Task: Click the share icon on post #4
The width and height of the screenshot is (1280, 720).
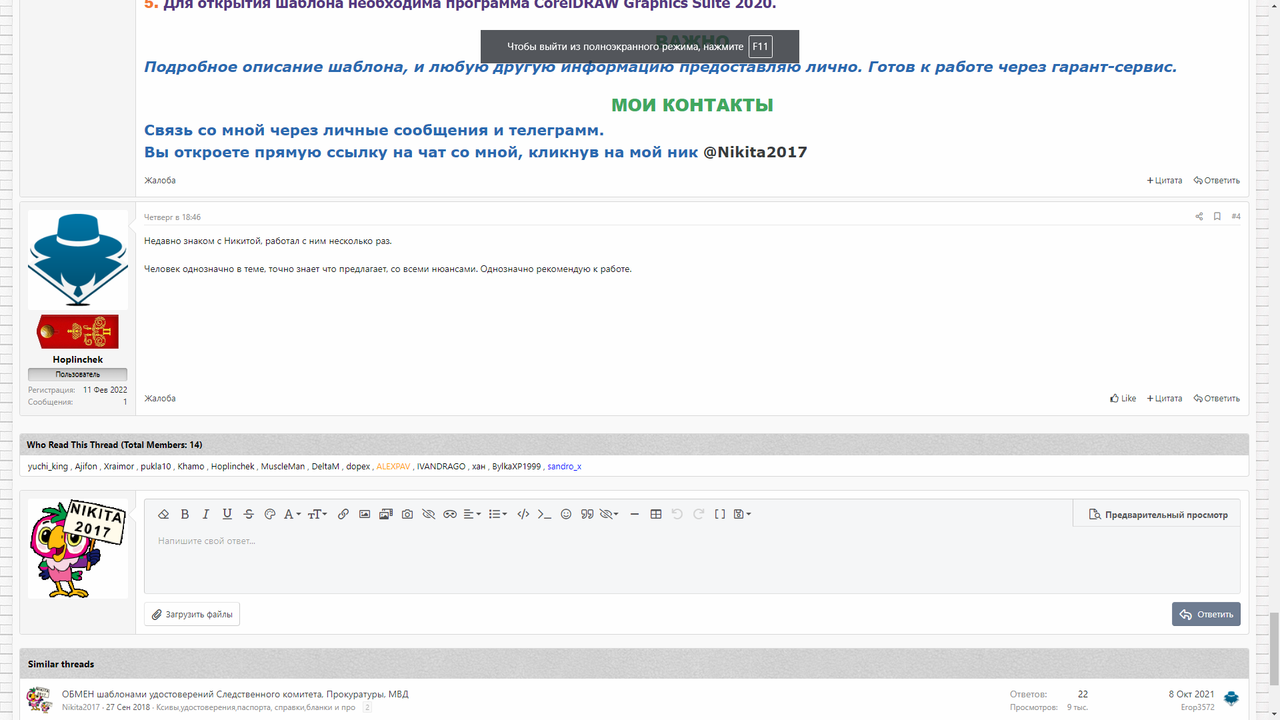Action: pyautogui.click(x=1199, y=216)
